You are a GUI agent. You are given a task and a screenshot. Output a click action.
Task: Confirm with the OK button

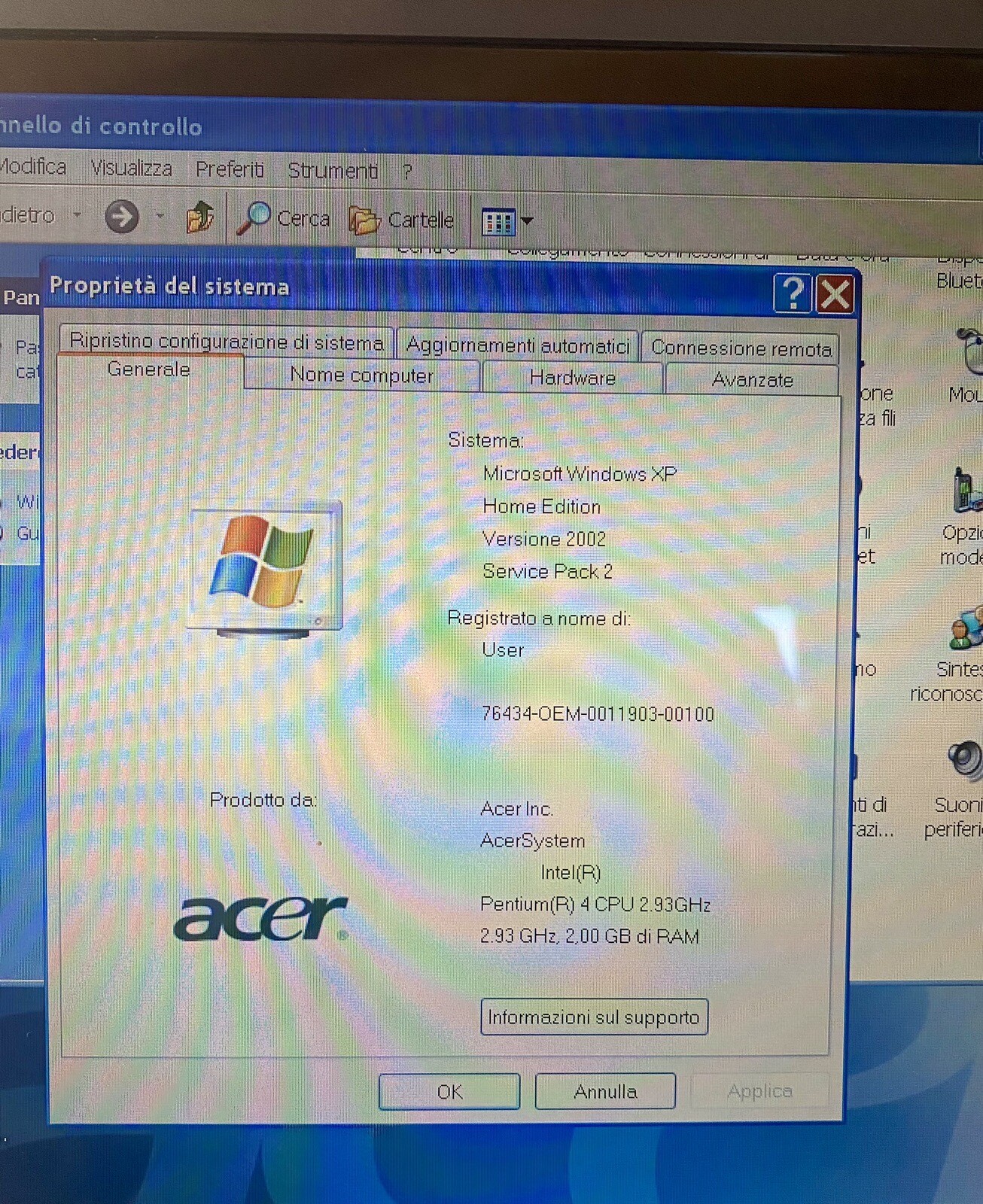pos(449,1092)
